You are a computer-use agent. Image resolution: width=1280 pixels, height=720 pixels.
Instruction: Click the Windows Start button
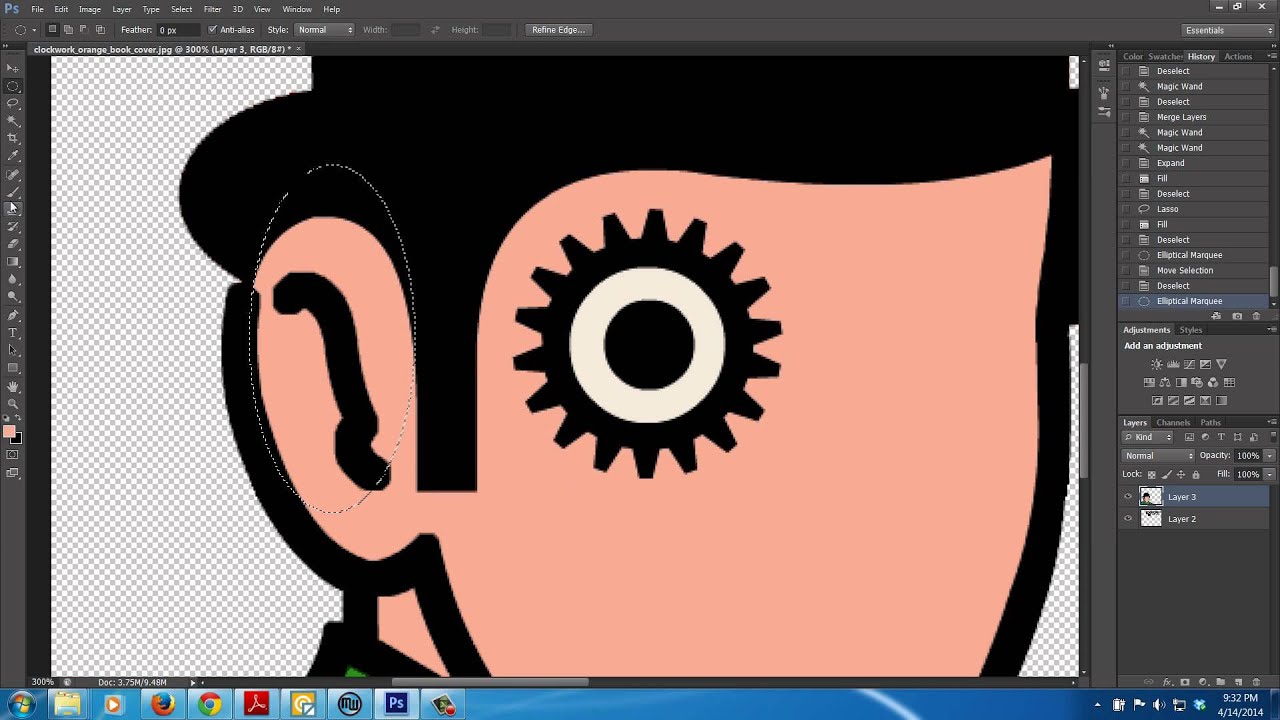coord(21,704)
